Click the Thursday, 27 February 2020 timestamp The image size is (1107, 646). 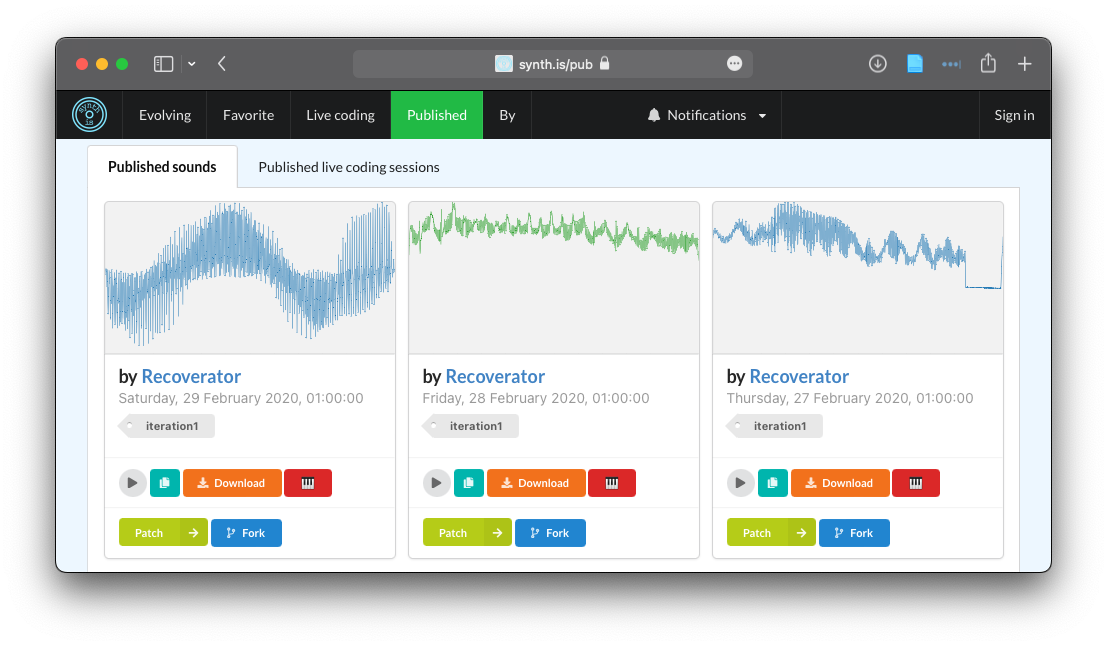point(850,398)
